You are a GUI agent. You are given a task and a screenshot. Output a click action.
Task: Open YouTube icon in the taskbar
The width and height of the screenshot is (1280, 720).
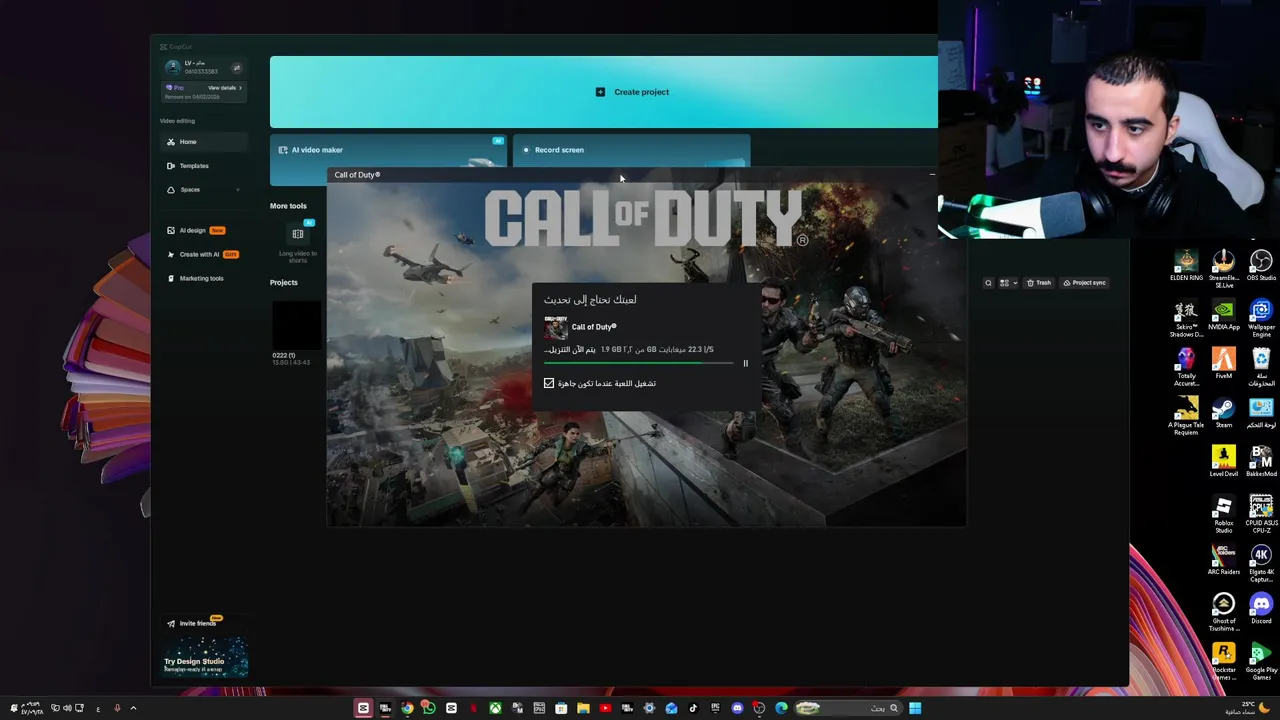(x=605, y=708)
